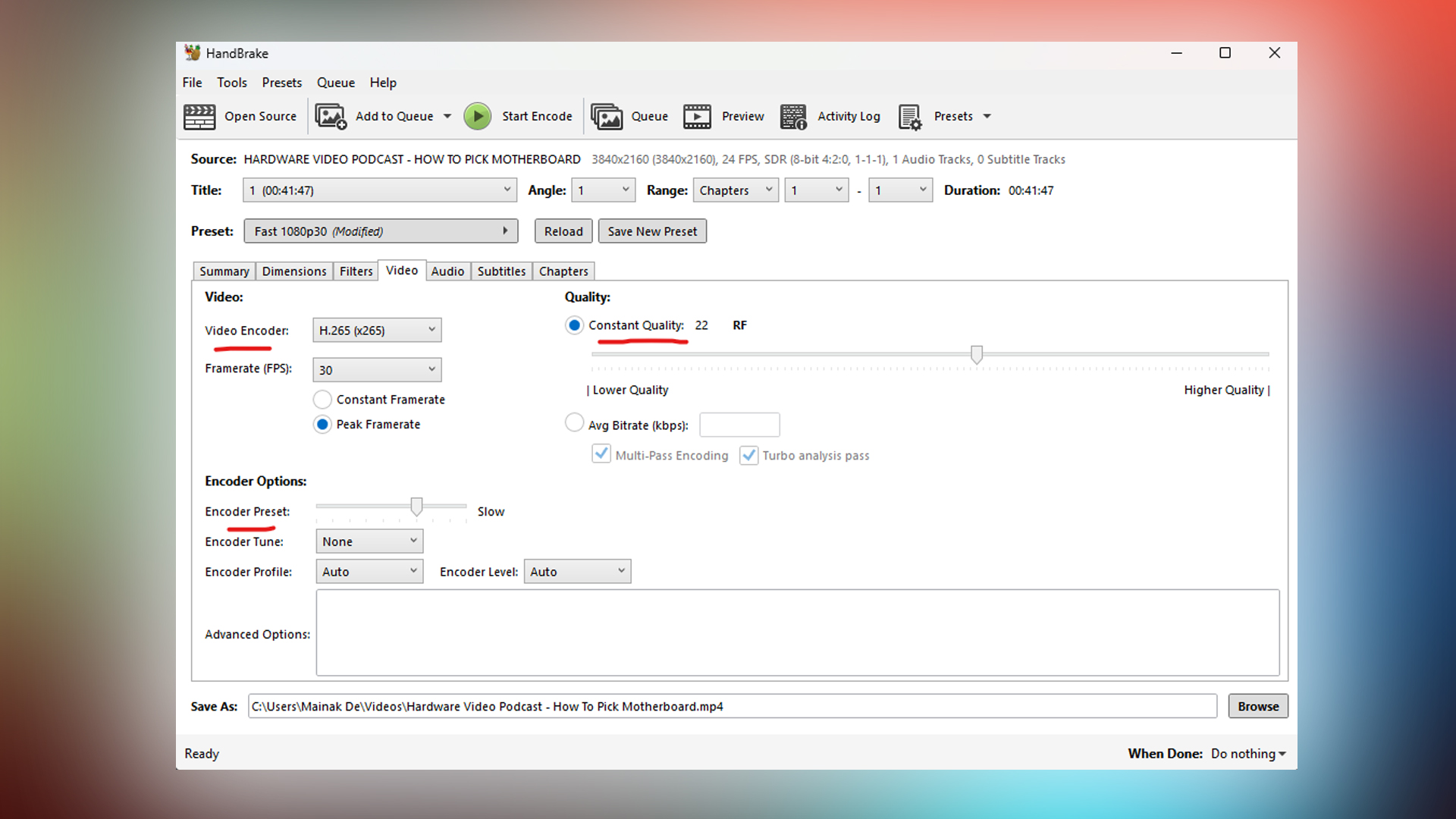
Task: Open the Encoder Tune dropdown
Action: (369, 541)
